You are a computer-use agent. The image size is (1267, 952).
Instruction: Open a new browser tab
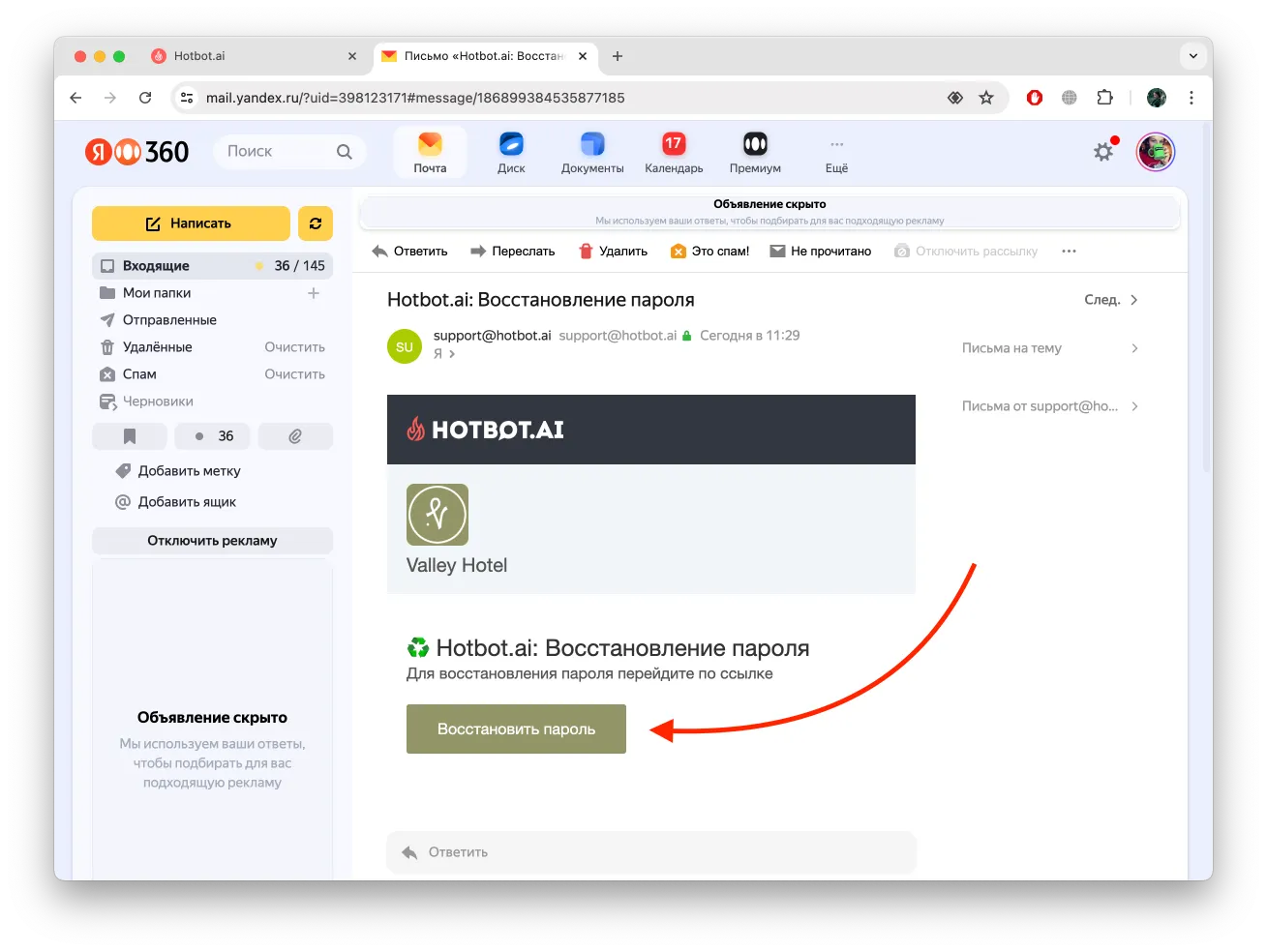(618, 56)
